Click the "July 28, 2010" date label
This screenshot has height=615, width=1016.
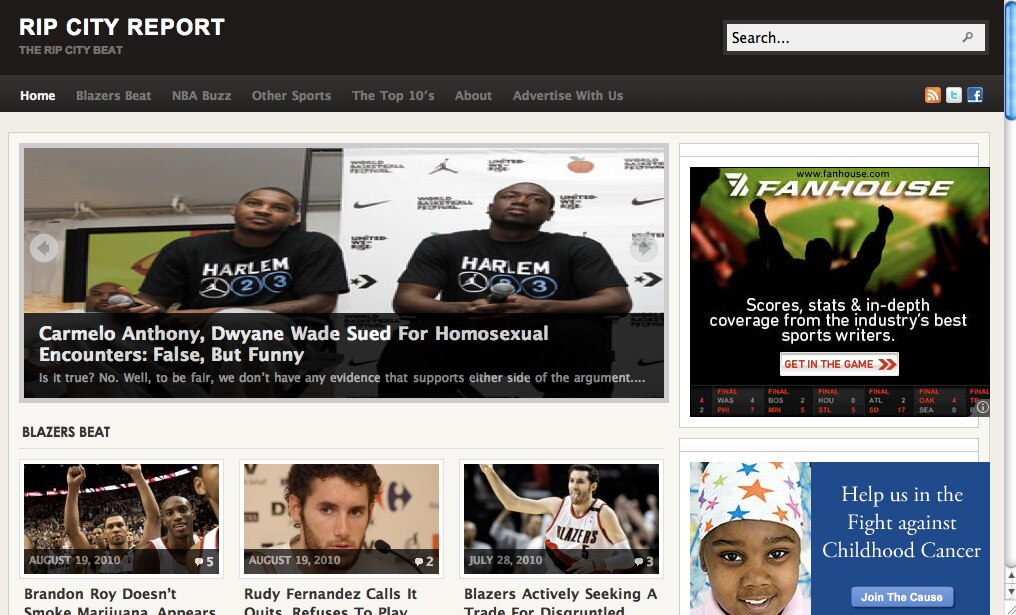click(505, 560)
